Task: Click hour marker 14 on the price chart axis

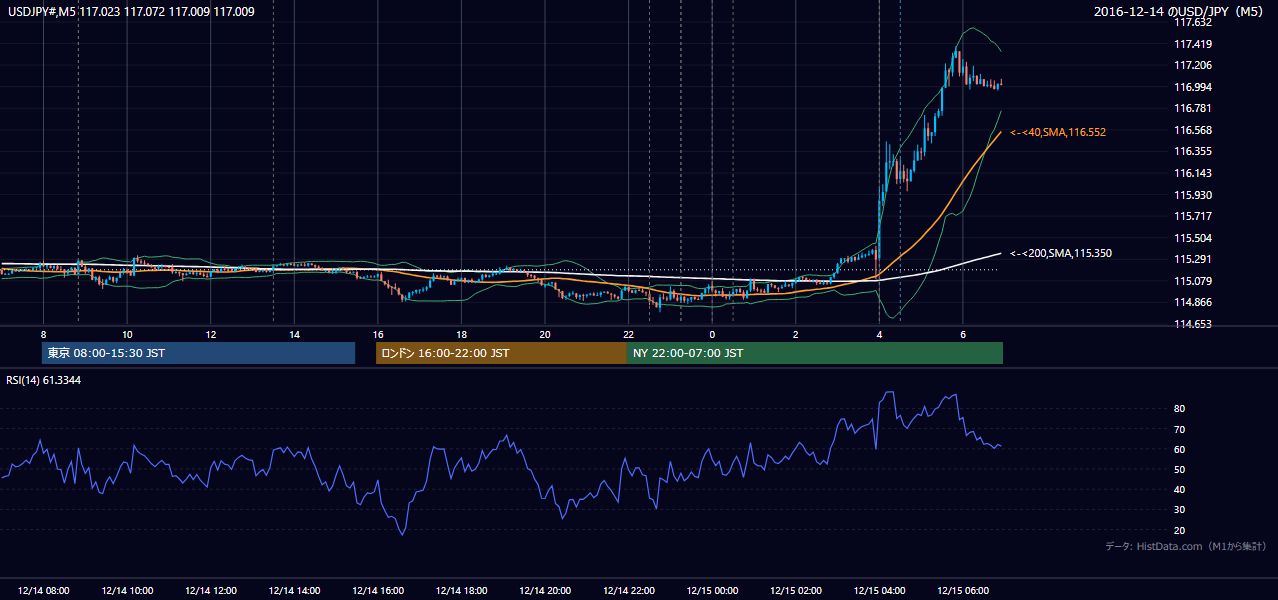Action: (294, 334)
